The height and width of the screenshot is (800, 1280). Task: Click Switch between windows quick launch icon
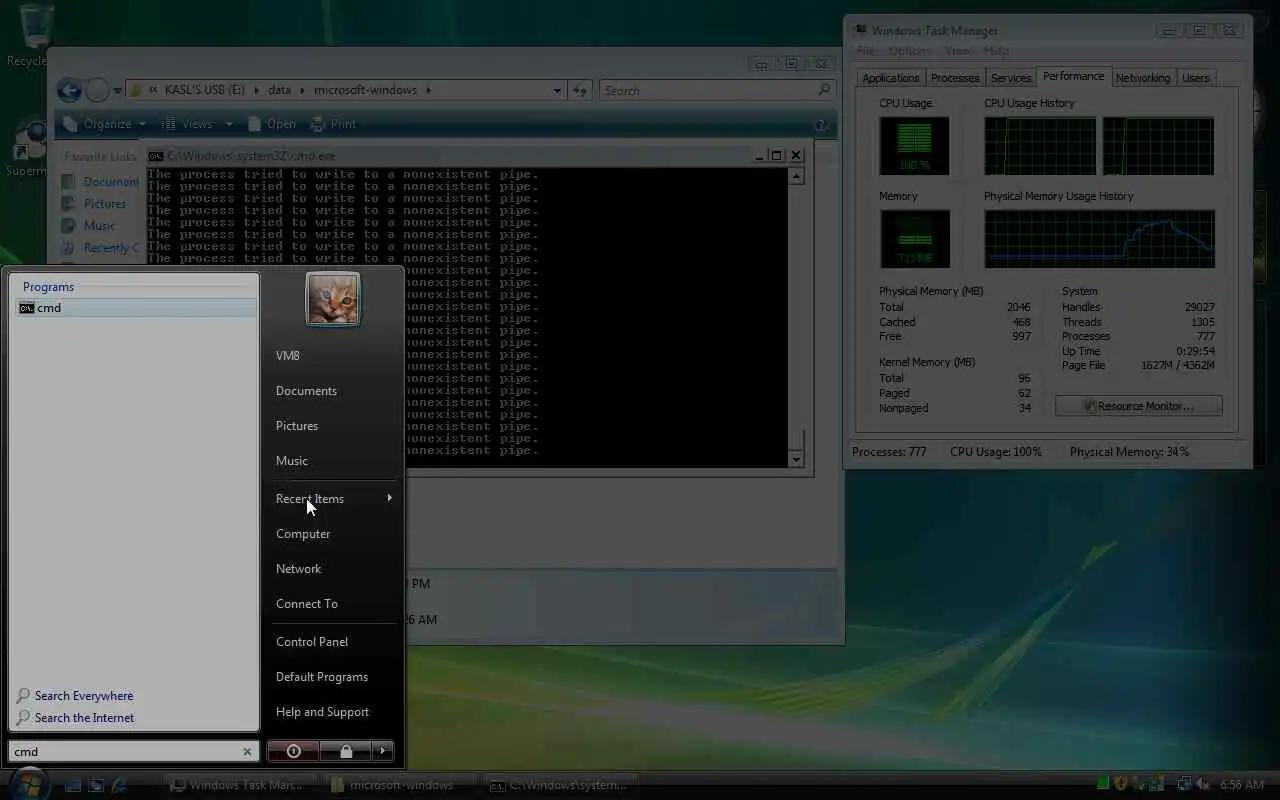click(x=96, y=785)
